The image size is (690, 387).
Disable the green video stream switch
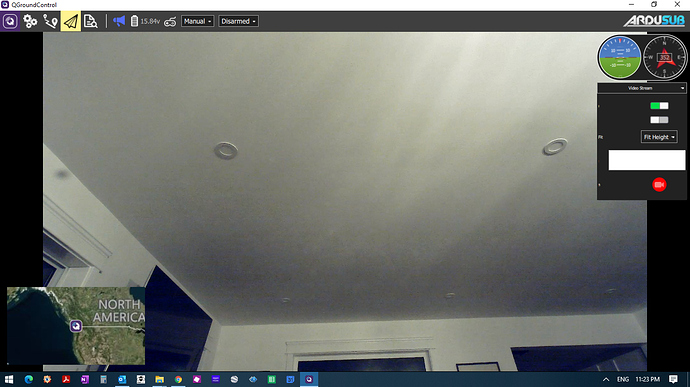(659, 106)
